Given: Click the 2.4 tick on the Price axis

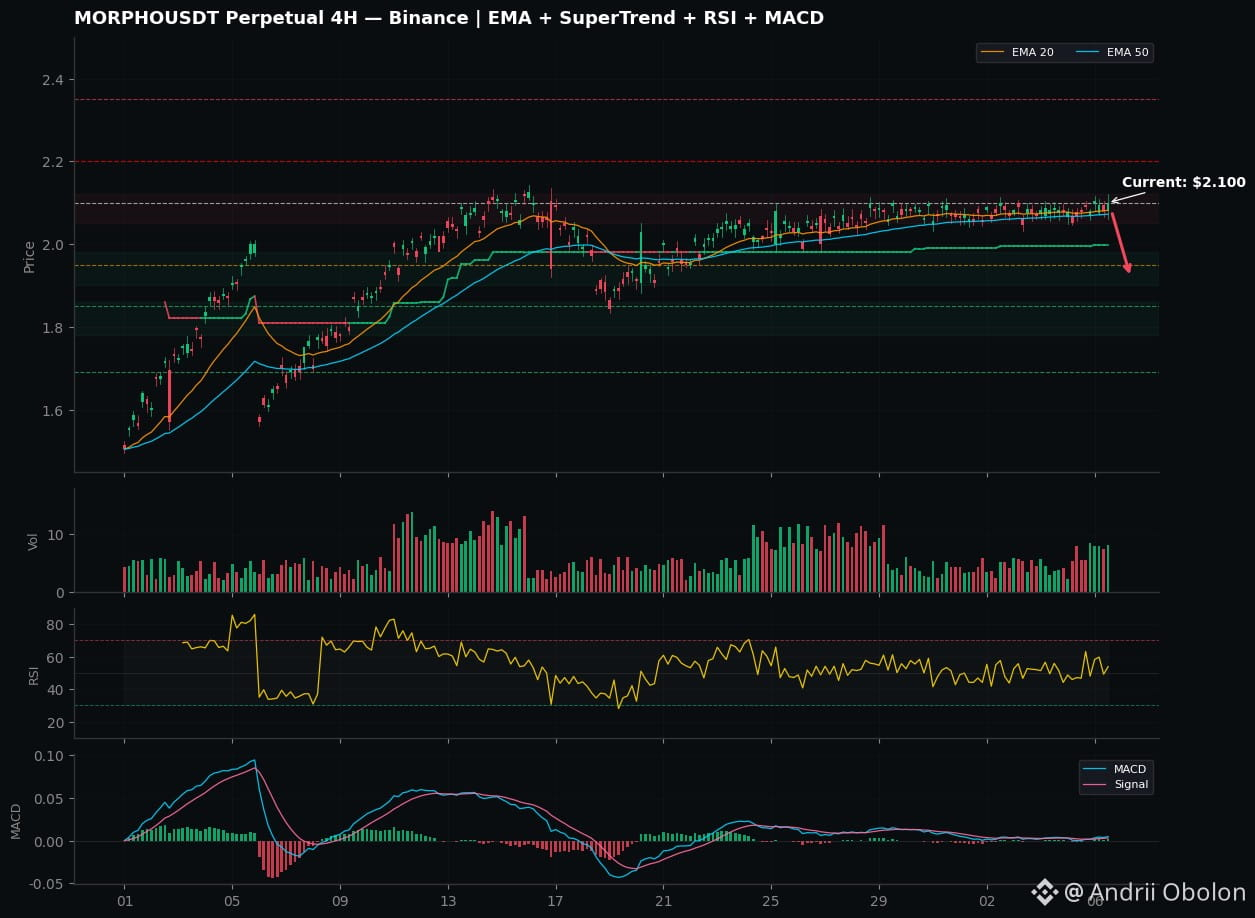Looking at the screenshot, I should point(52,79).
